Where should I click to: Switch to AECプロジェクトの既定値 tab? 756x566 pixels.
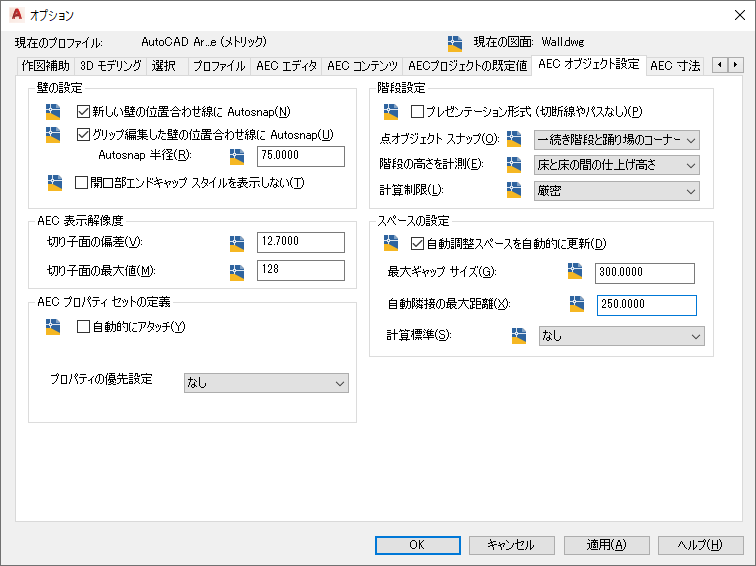[467, 66]
